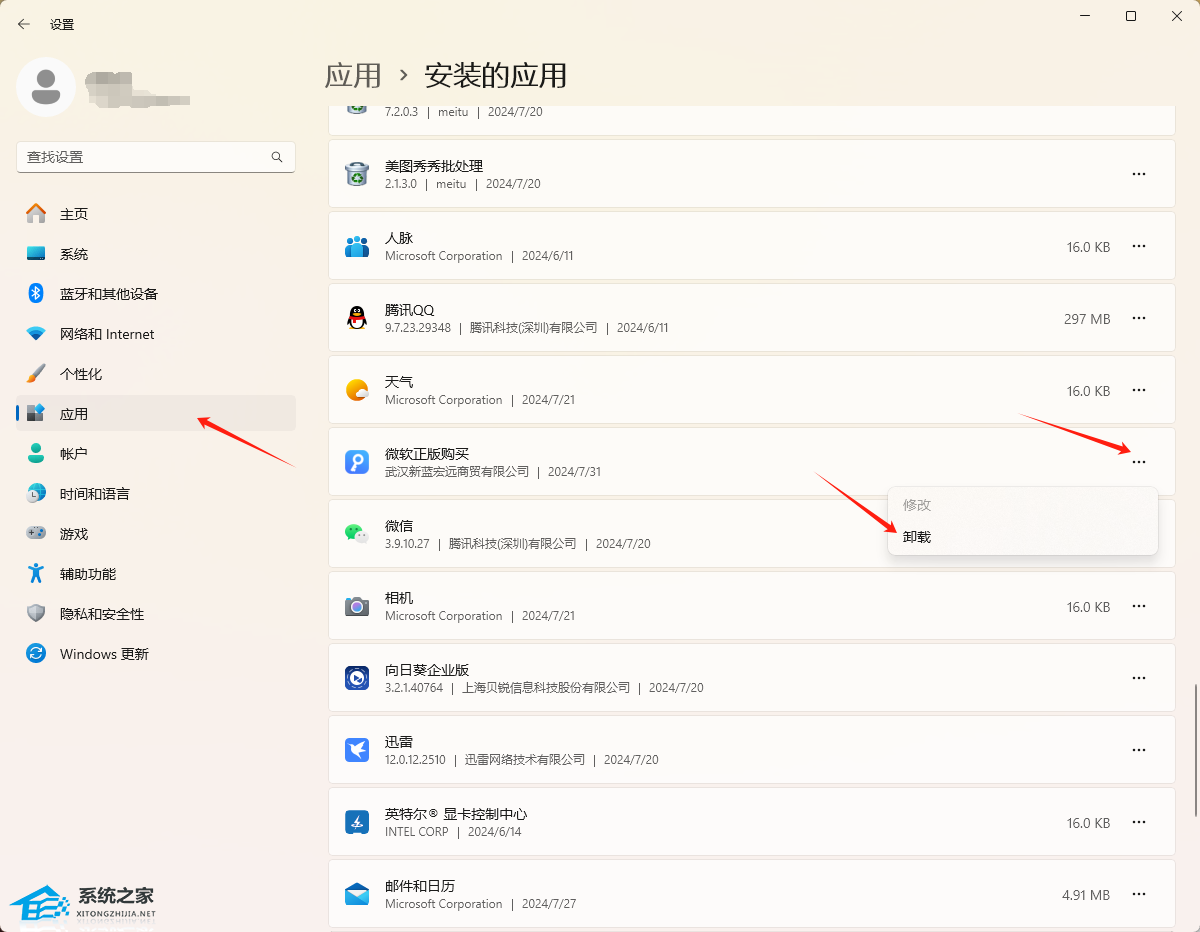Open more options for 微软正版购买

pyautogui.click(x=1138, y=462)
